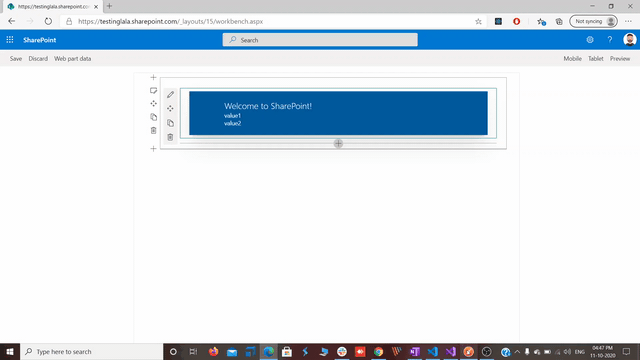Select the Welcome to SharePoint! heading

pyautogui.click(x=268, y=106)
